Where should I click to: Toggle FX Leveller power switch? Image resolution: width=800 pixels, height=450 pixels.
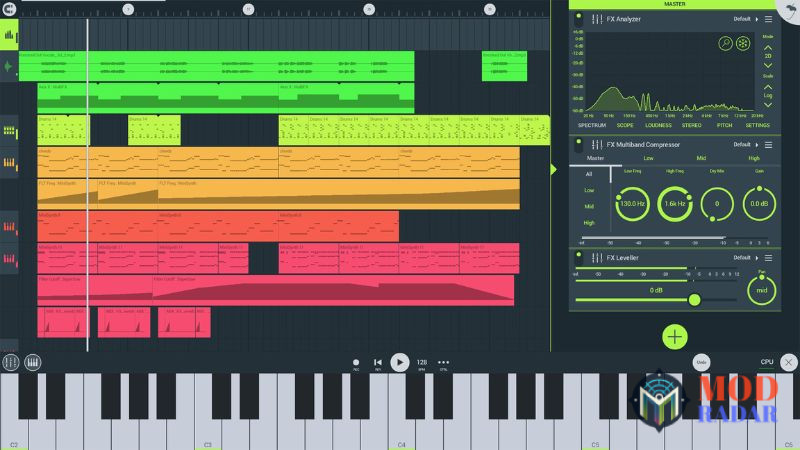tap(579, 258)
